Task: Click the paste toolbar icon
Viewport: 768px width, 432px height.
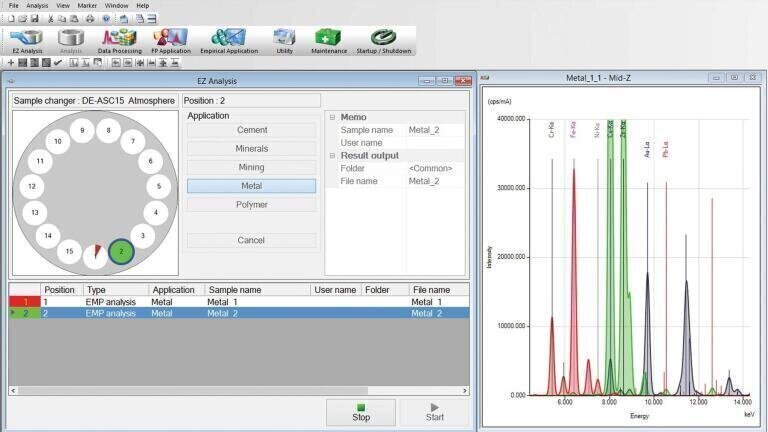Action: pos(74,19)
